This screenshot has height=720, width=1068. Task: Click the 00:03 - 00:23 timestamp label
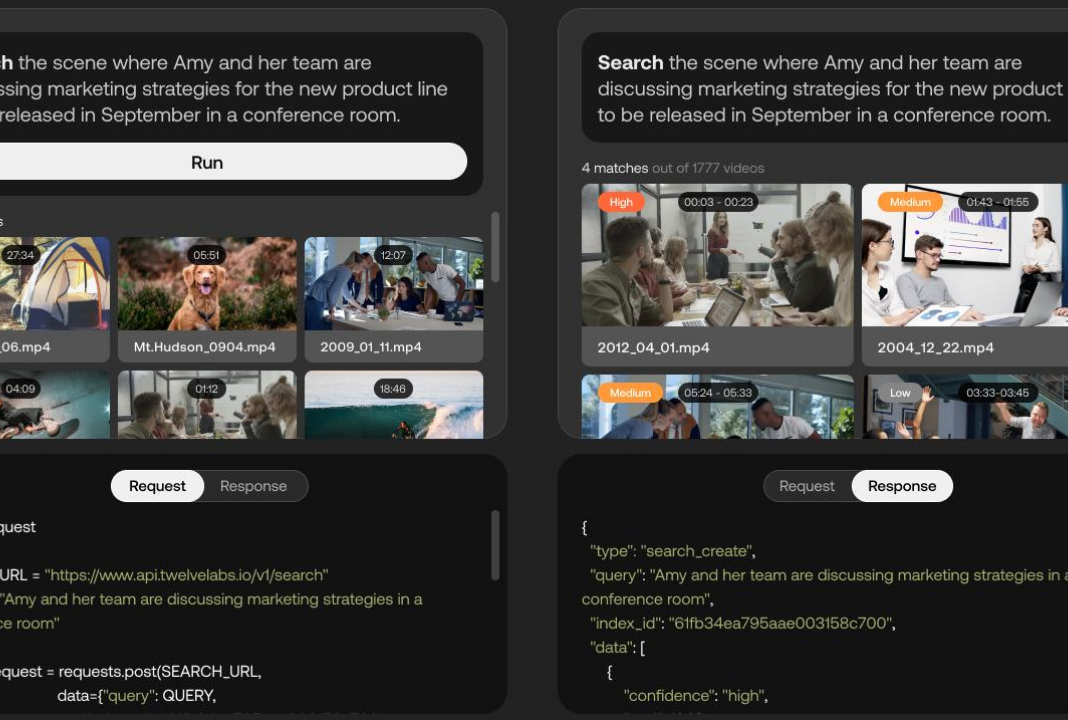[x=718, y=202]
